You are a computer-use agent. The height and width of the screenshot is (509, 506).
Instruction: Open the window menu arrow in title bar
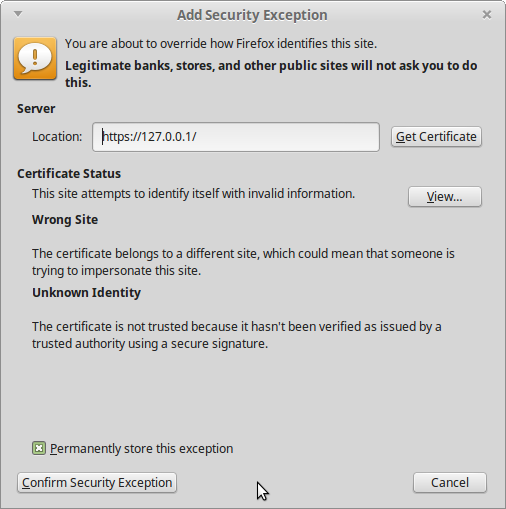18,14
